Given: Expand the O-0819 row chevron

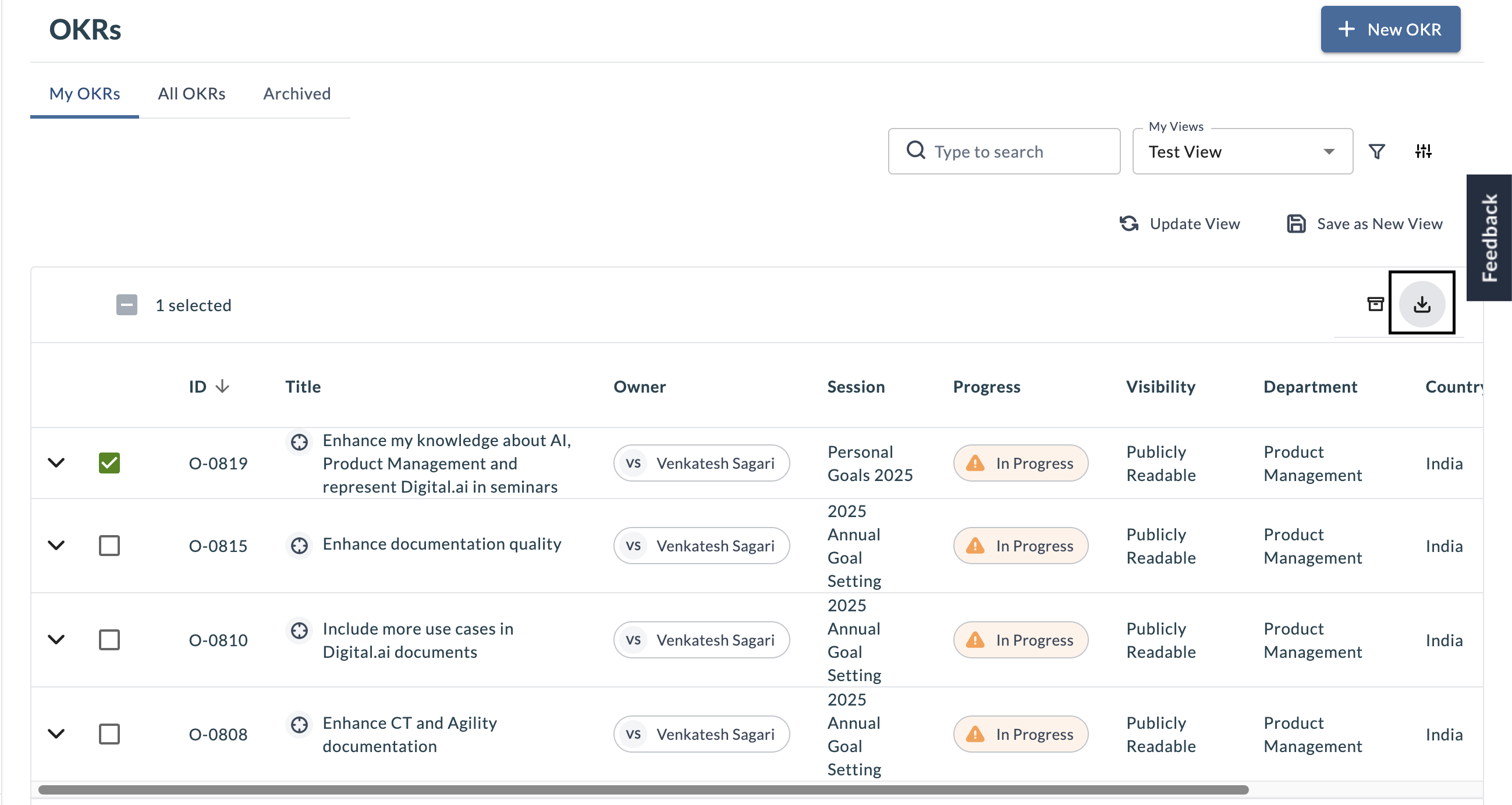Looking at the screenshot, I should pos(56,463).
